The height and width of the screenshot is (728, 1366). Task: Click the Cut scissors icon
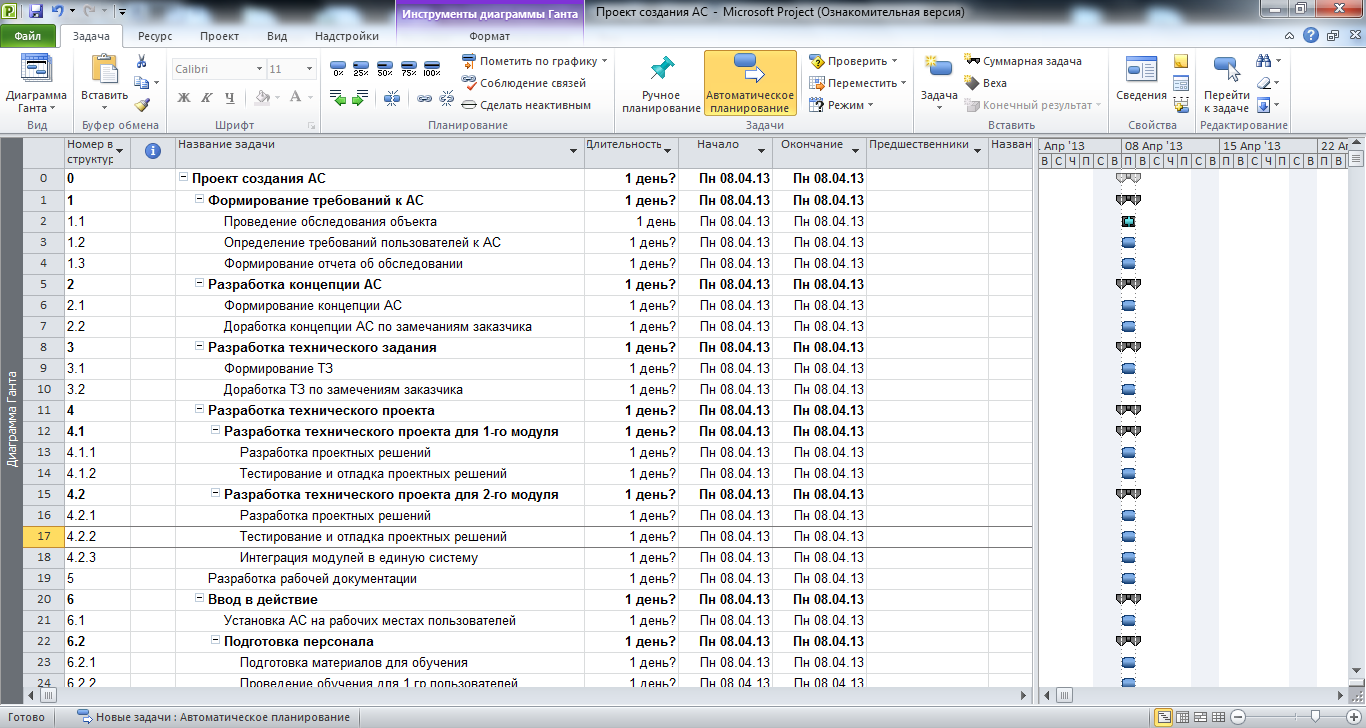coord(142,62)
